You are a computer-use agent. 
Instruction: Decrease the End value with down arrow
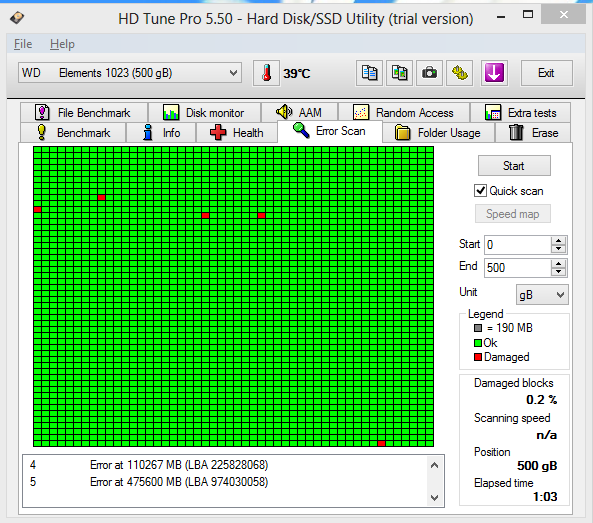pyautogui.click(x=559, y=272)
